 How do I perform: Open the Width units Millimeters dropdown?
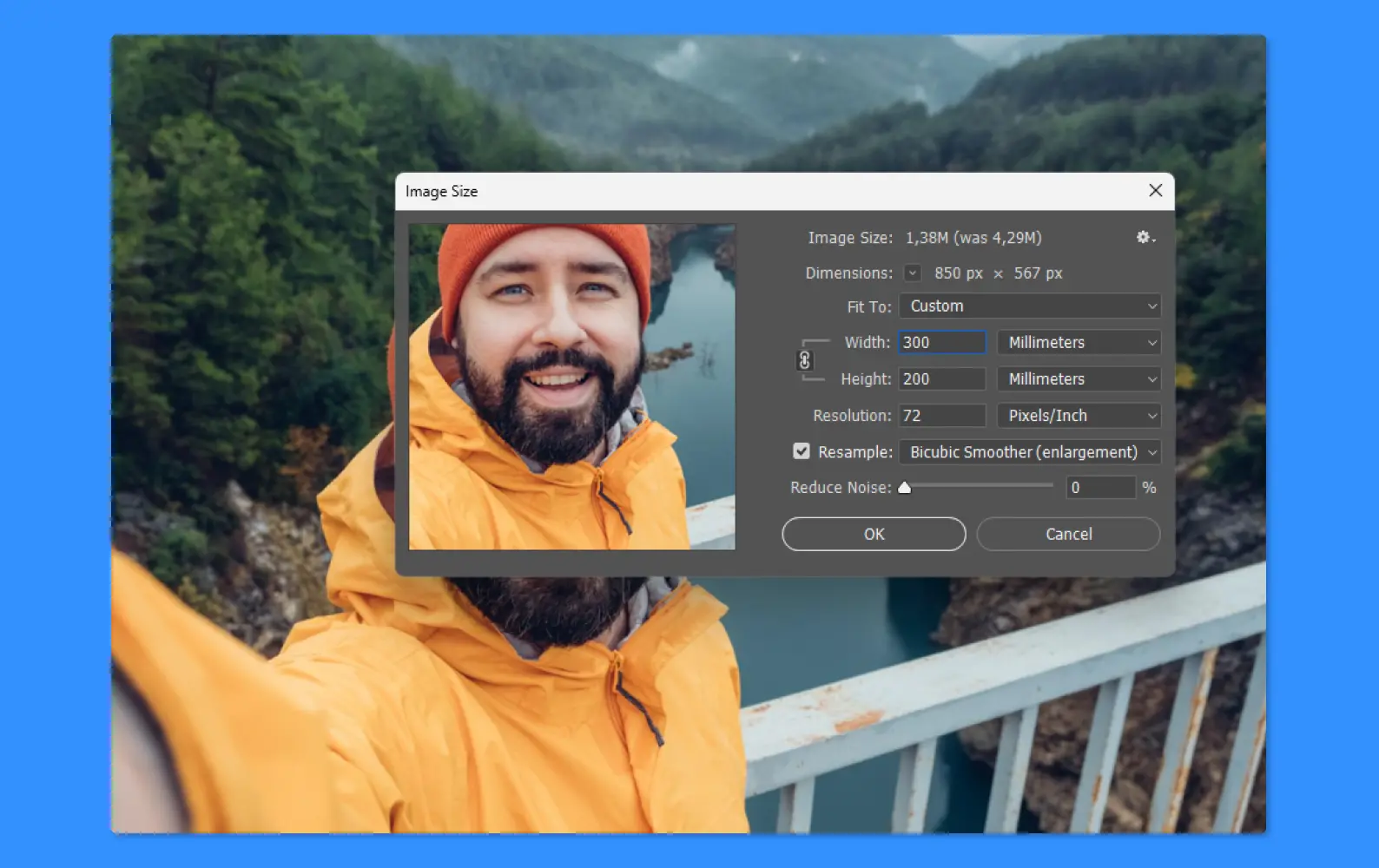coord(1079,343)
